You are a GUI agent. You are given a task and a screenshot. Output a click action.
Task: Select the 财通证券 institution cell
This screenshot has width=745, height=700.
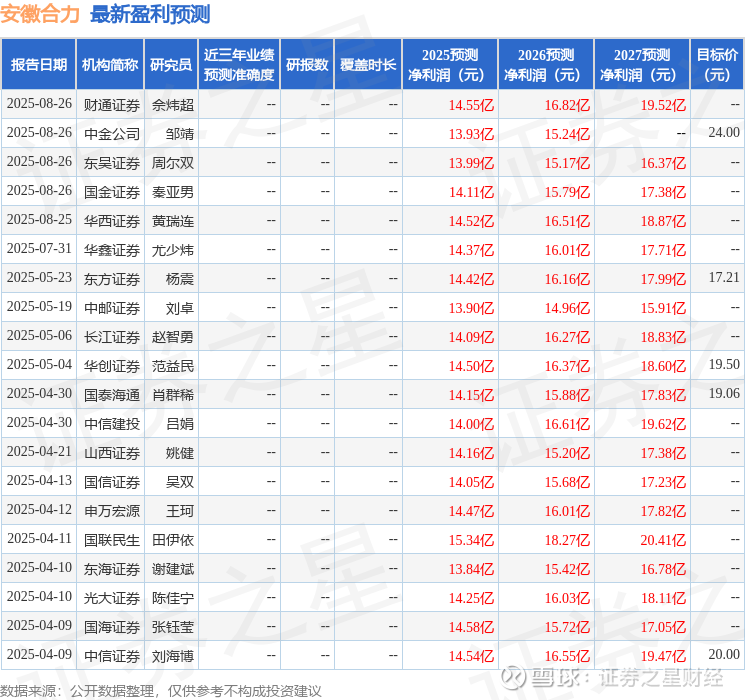click(112, 105)
